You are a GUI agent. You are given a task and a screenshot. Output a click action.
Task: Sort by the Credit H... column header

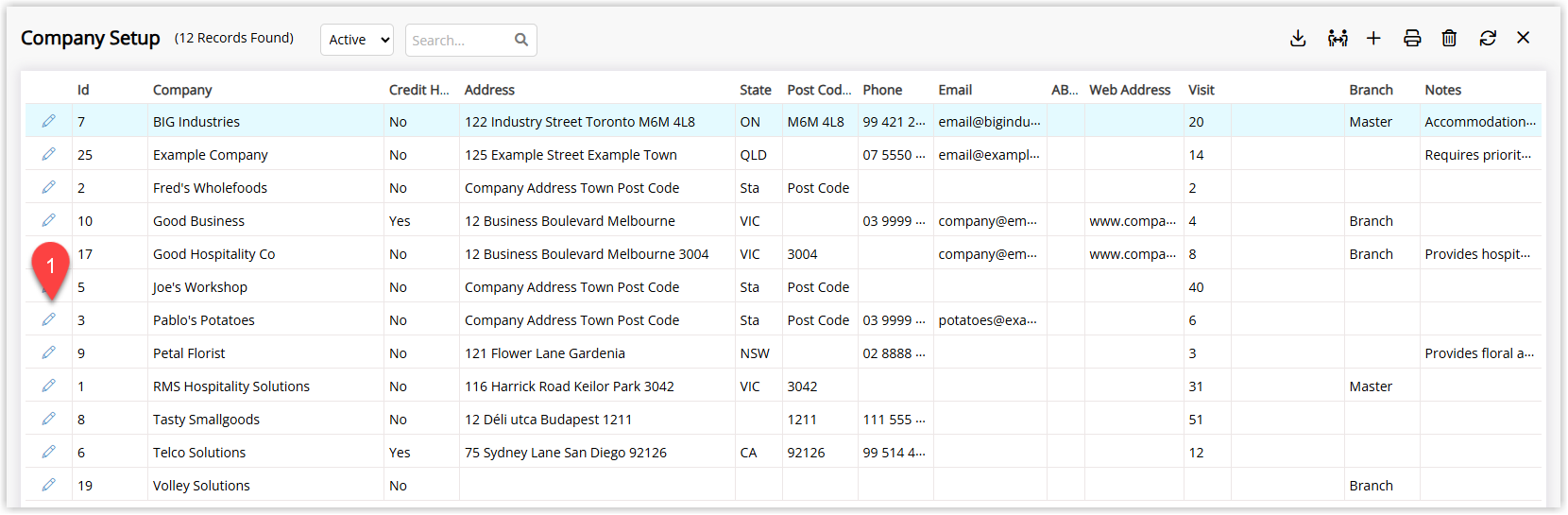tap(418, 90)
